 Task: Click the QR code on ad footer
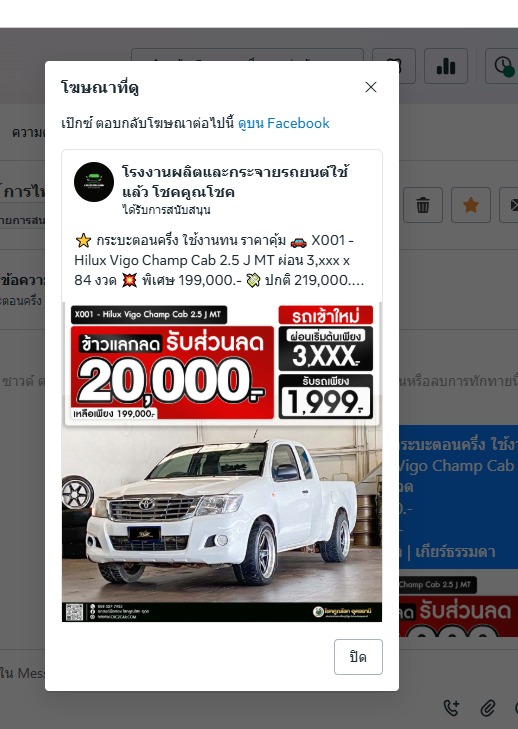(74, 612)
